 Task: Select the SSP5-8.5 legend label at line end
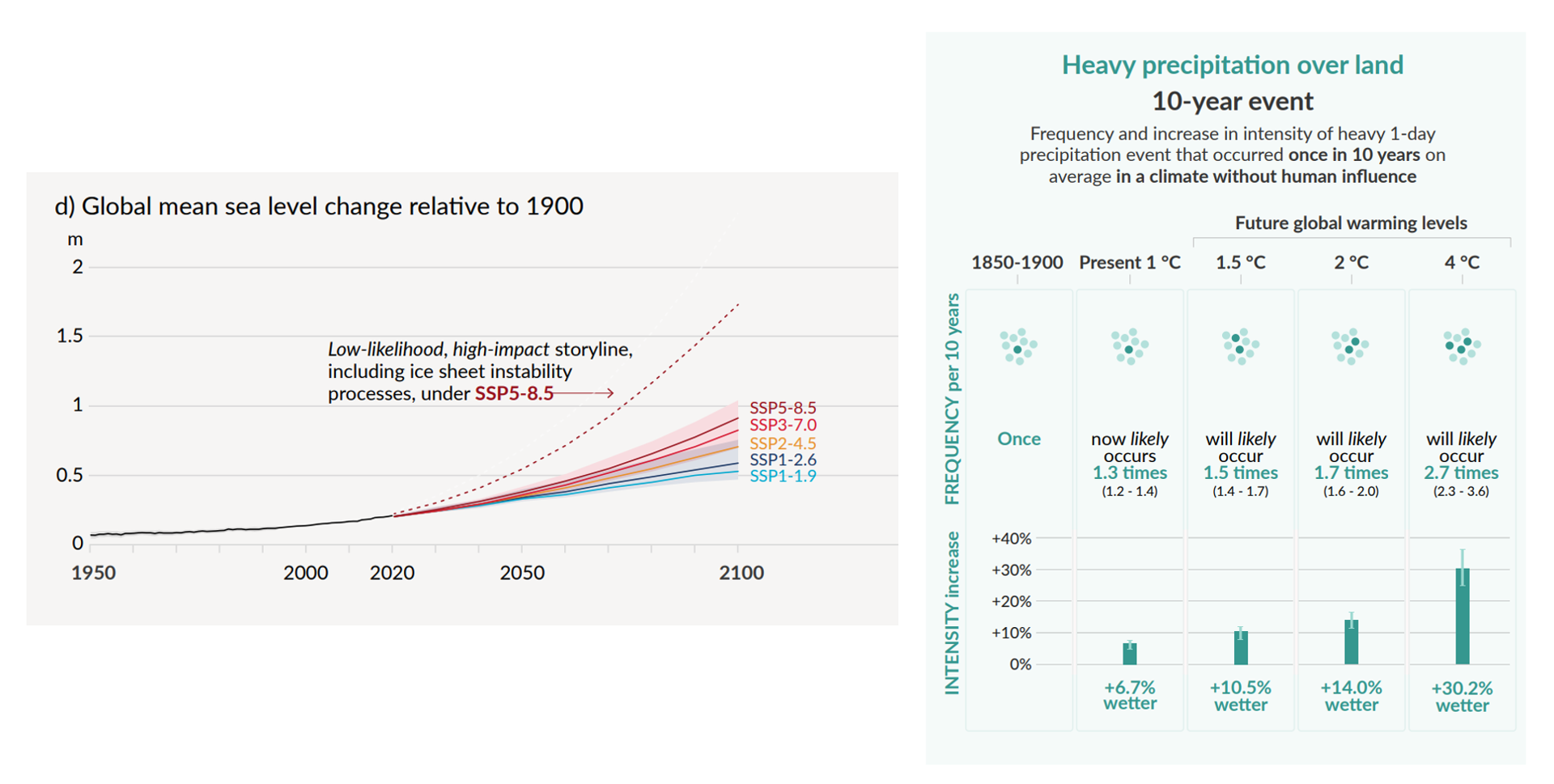click(782, 408)
